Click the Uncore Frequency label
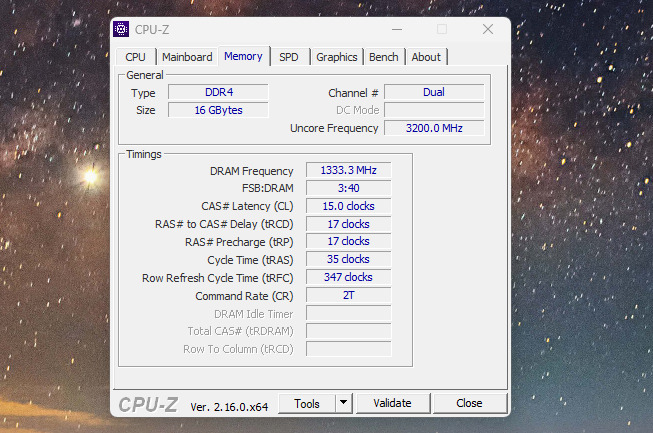This screenshot has width=653, height=433. click(334, 128)
